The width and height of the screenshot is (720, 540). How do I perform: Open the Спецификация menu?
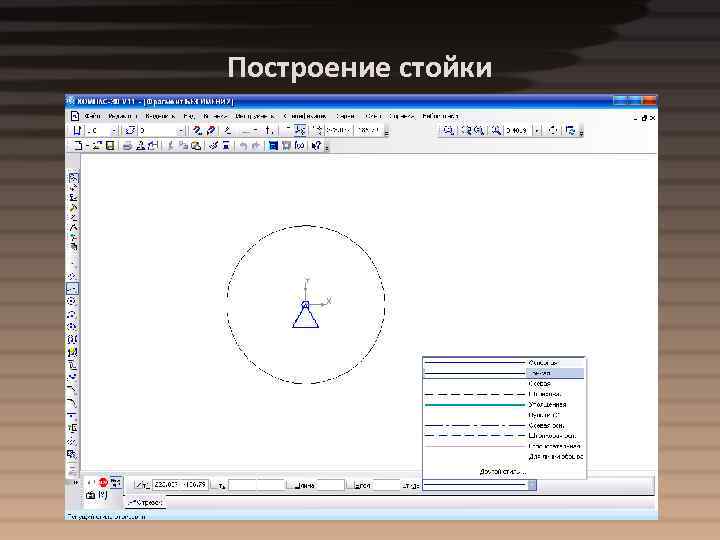click(x=304, y=116)
